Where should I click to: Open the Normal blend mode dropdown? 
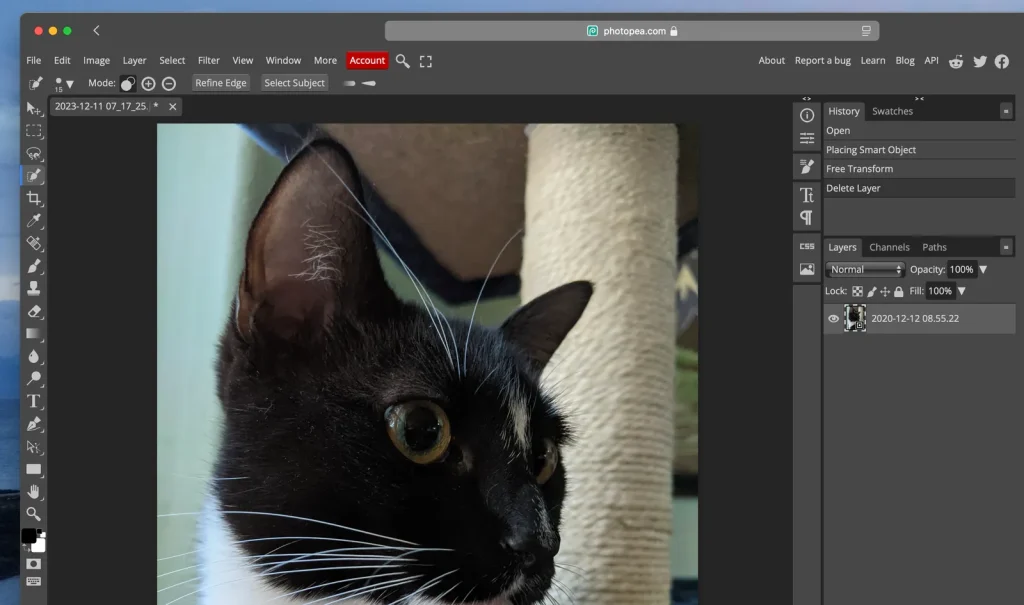click(x=864, y=269)
